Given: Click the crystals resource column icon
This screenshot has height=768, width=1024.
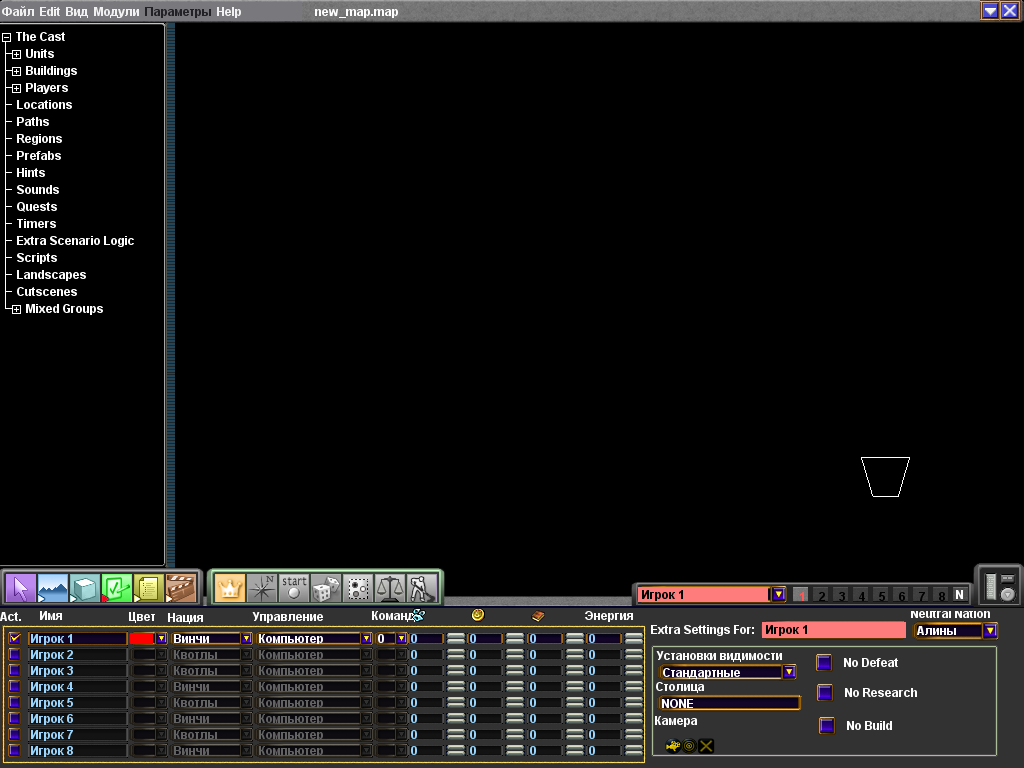Looking at the screenshot, I should click(419, 615).
